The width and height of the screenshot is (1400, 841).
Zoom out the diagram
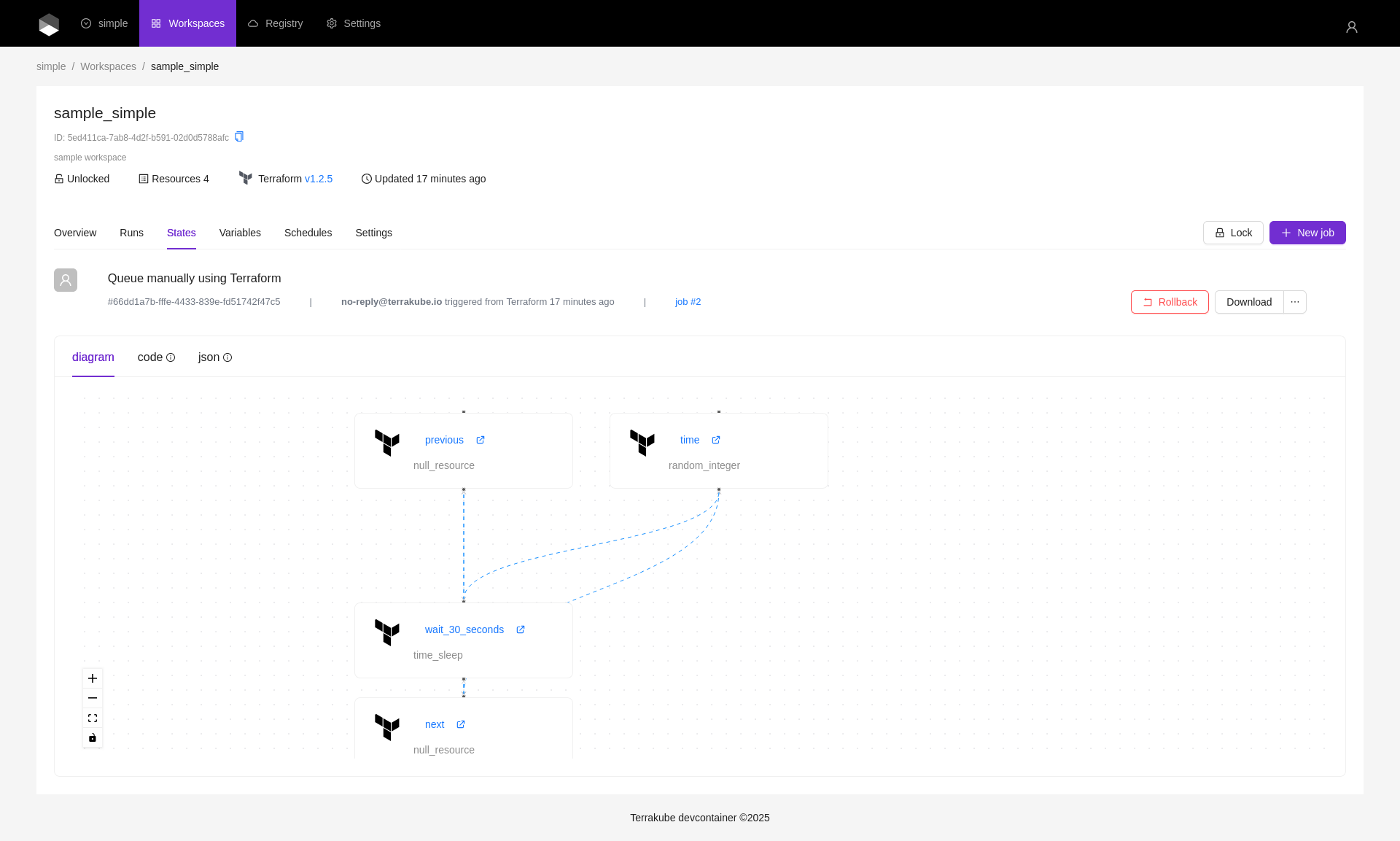pos(93,698)
